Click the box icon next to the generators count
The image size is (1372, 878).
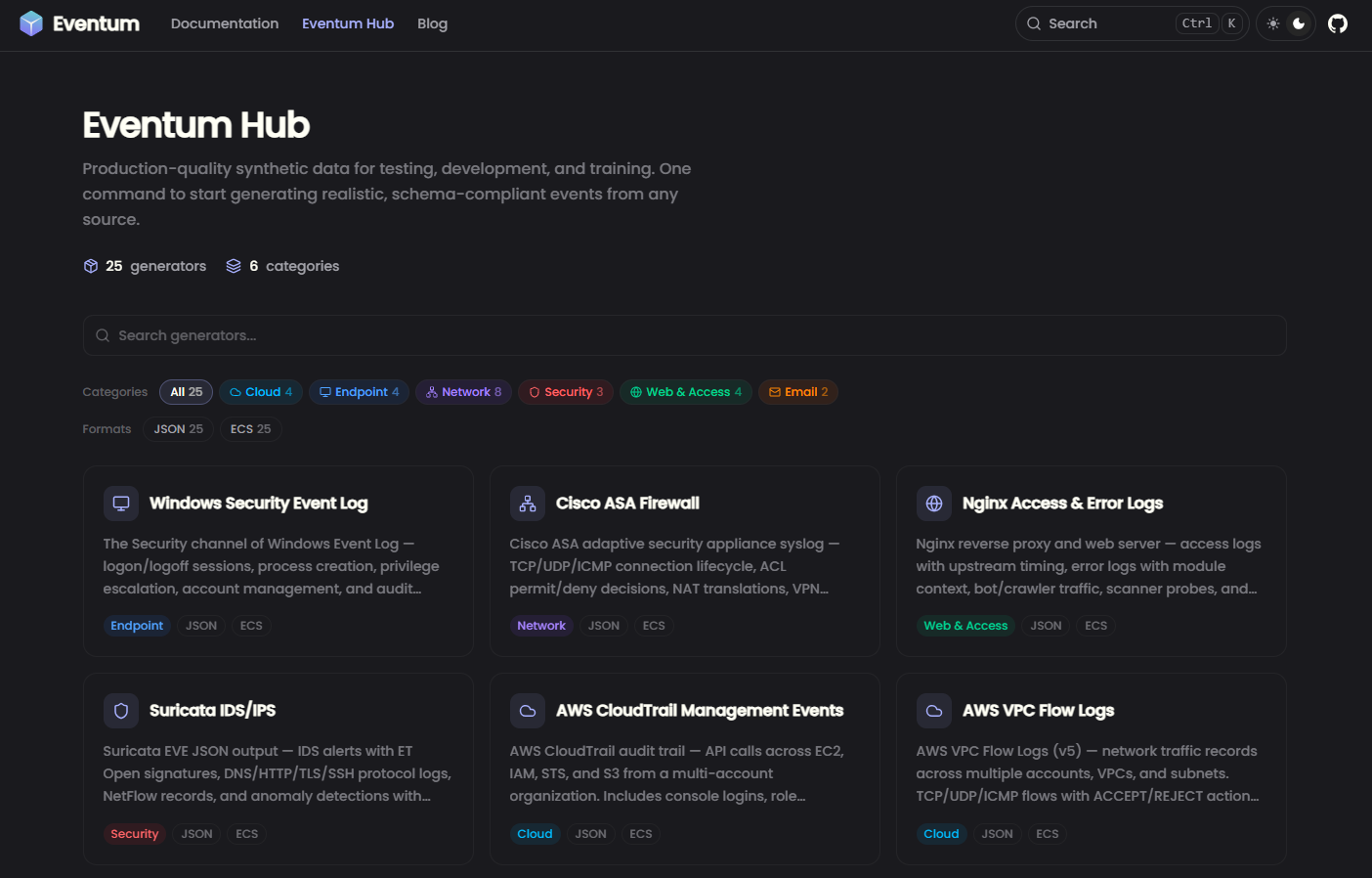point(90,265)
